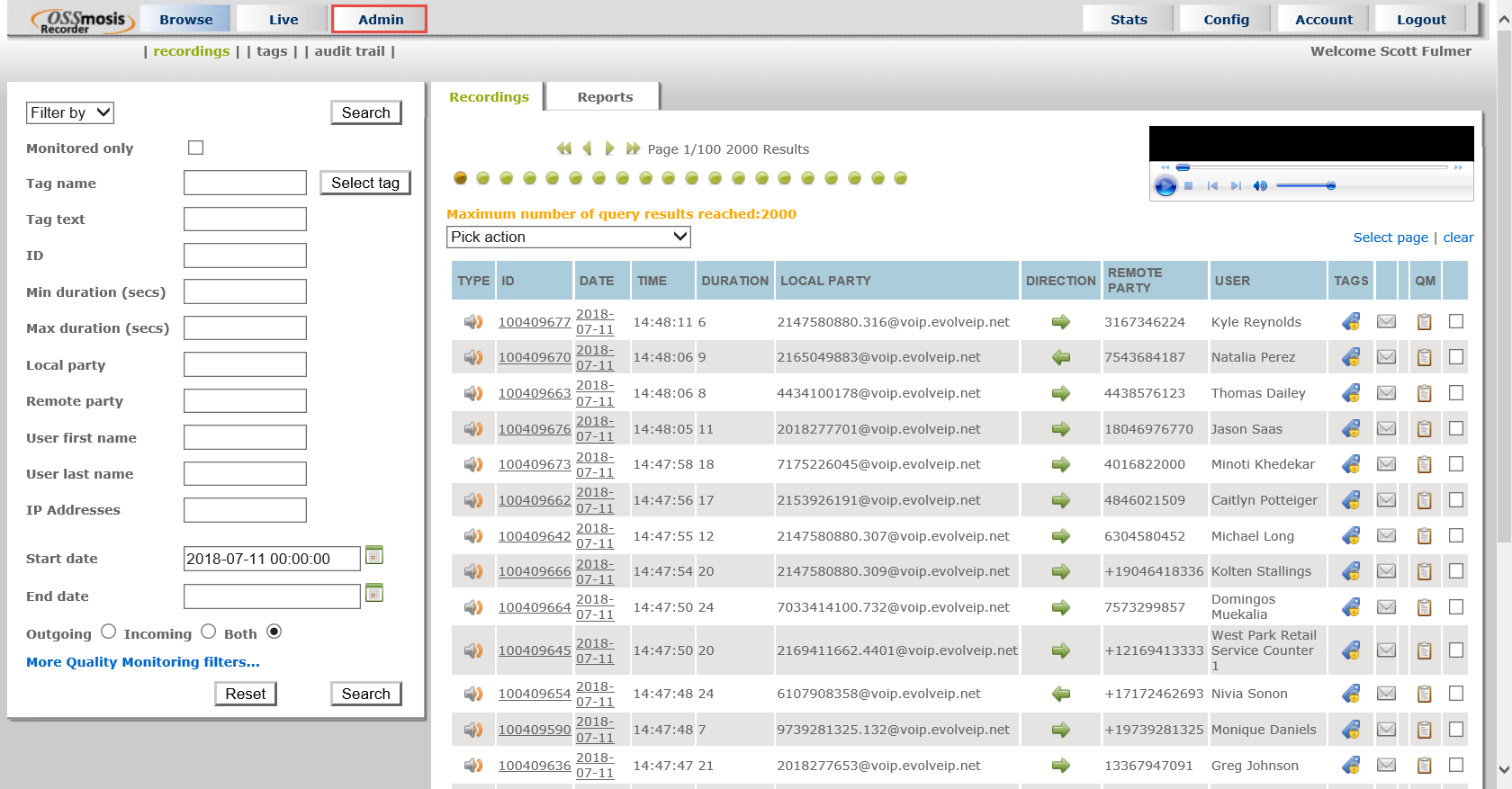Image resolution: width=1512 pixels, height=789 pixels.
Task: Click the Reset button
Action: [x=245, y=694]
